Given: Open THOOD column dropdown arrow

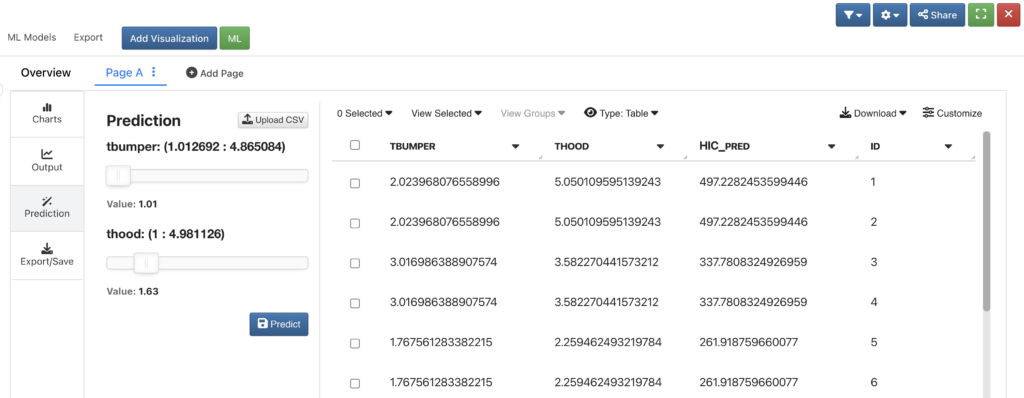Looking at the screenshot, I should click(660, 146).
